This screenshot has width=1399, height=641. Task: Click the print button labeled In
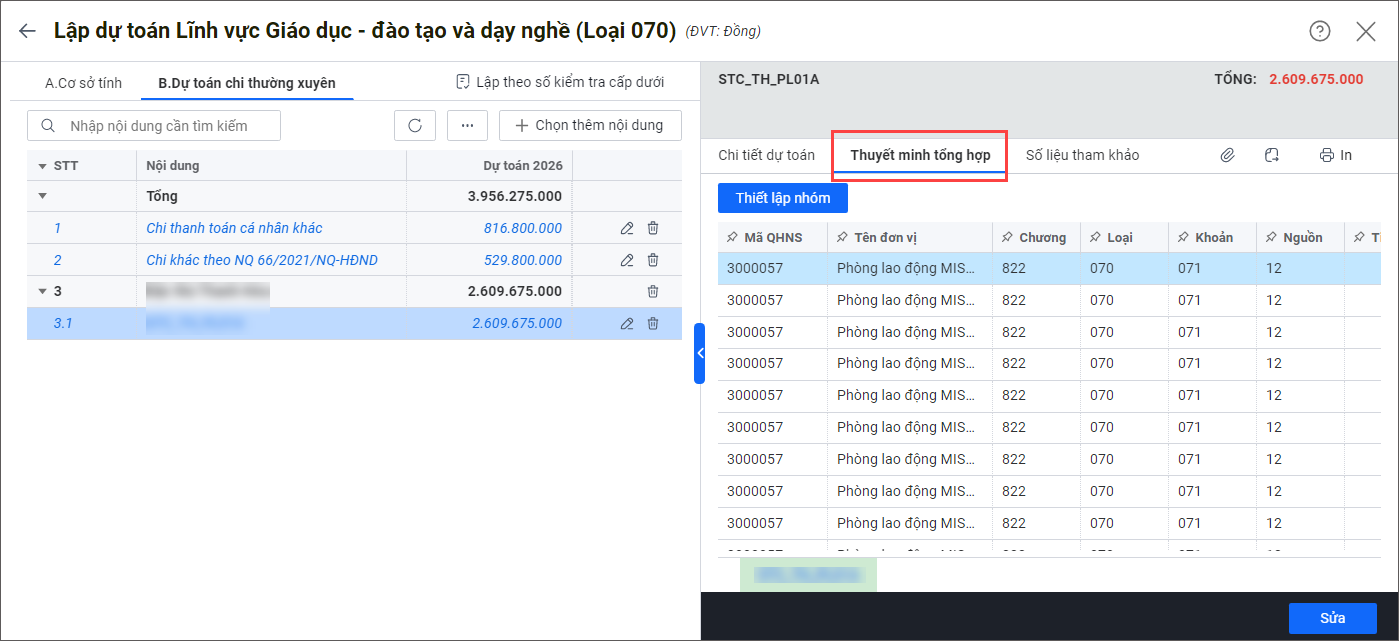(x=1335, y=155)
